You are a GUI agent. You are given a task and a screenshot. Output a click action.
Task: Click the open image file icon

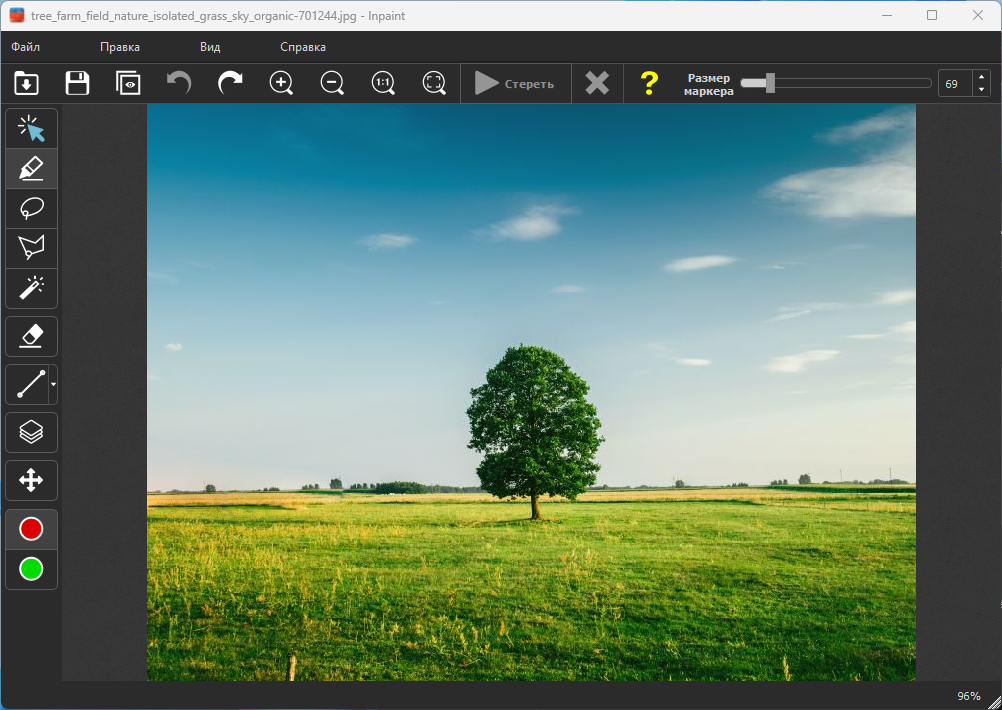(x=27, y=83)
